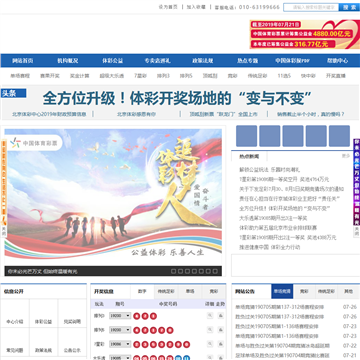Click 开奖直播 in sub navigation
Viewport: 360px width, 360px height.
[336, 76]
